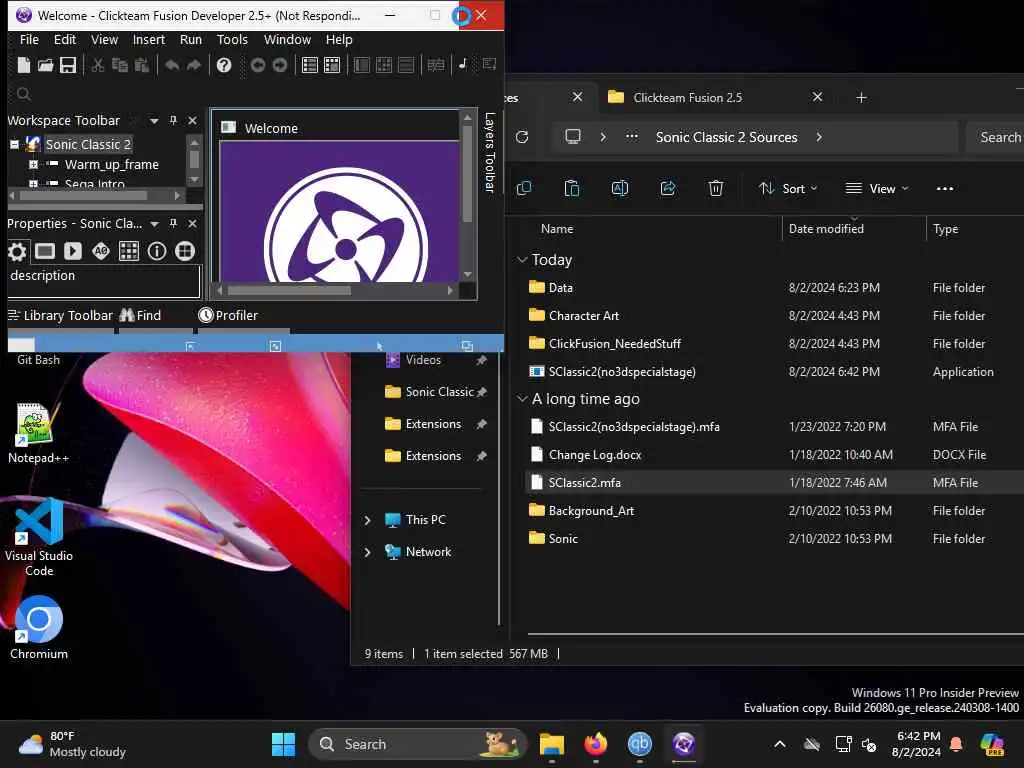1024x768 pixels.
Task: Click the Forward navigation arrow icon
Action: coord(280,65)
